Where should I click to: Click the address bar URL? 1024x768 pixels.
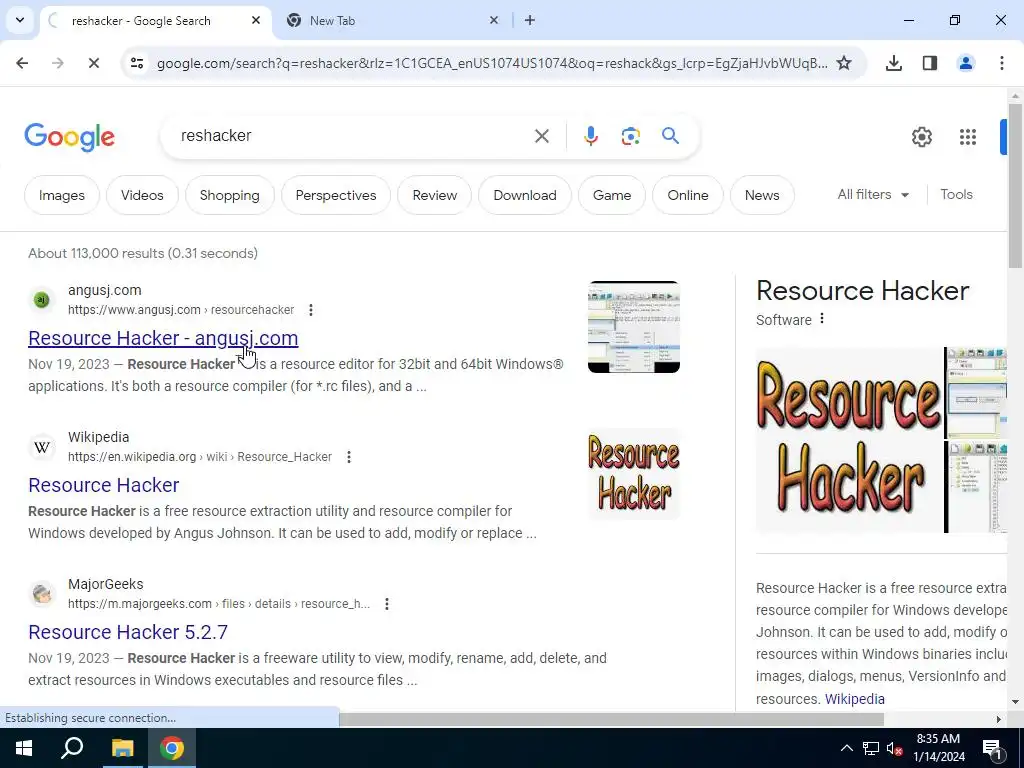point(492,63)
